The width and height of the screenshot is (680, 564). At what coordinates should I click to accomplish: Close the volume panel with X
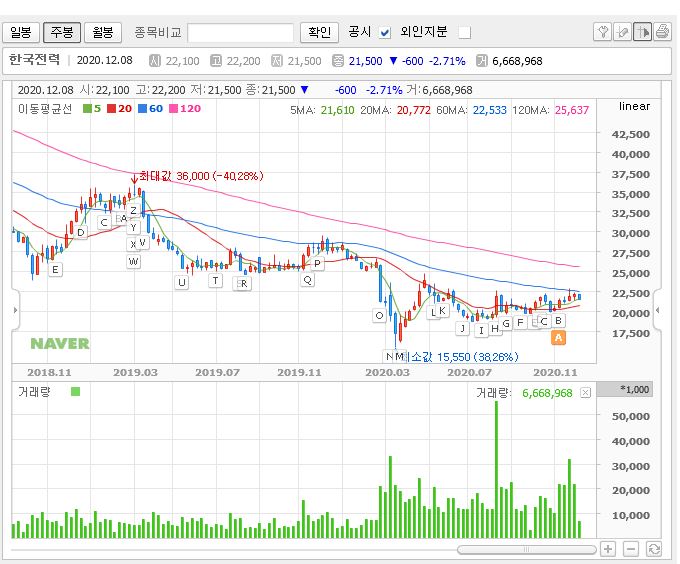(x=585, y=393)
